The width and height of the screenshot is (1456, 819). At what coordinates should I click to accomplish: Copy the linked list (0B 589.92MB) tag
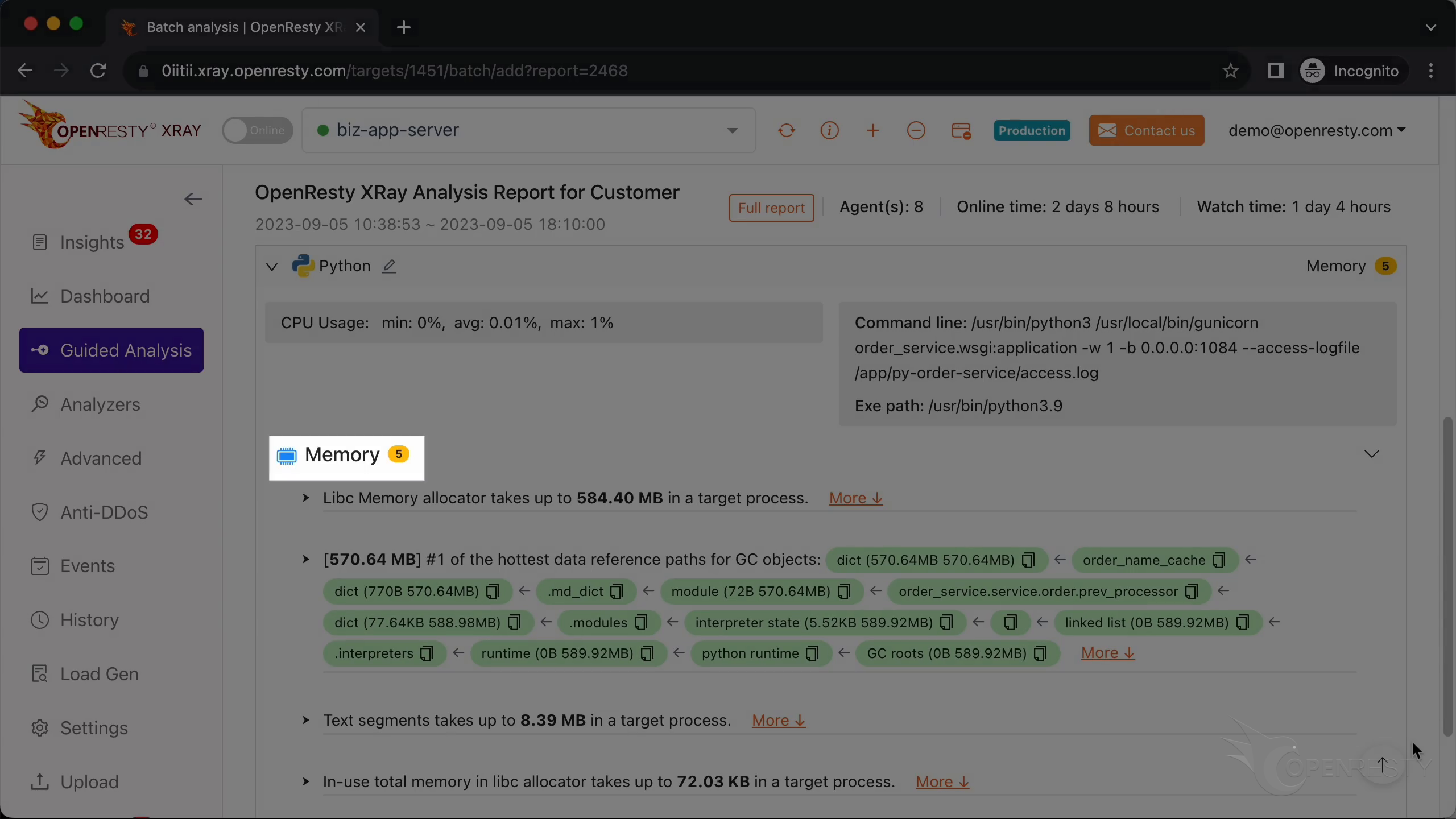[1243, 623]
